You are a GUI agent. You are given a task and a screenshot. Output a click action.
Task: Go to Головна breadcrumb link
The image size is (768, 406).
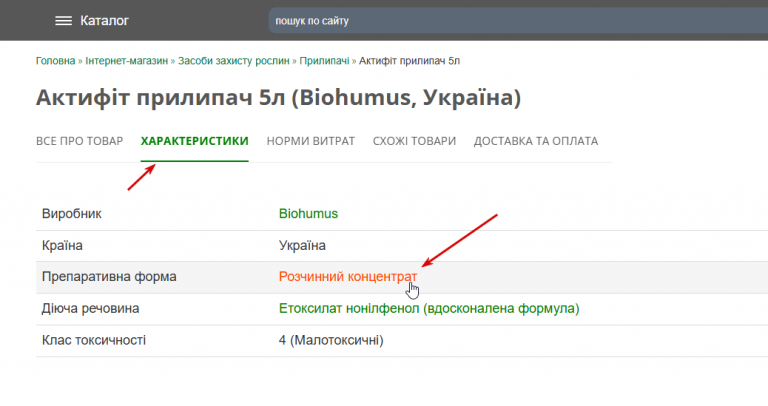point(55,61)
